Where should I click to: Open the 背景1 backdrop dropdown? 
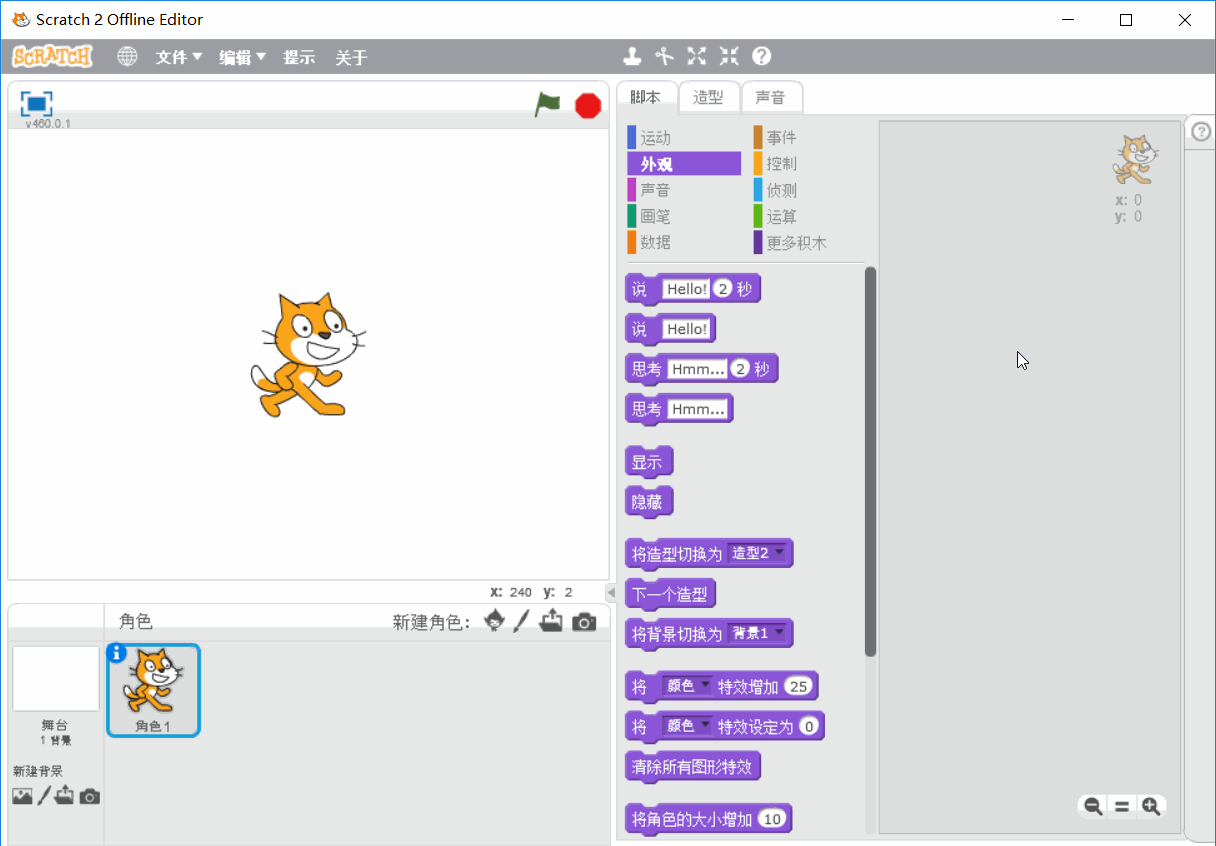click(778, 633)
